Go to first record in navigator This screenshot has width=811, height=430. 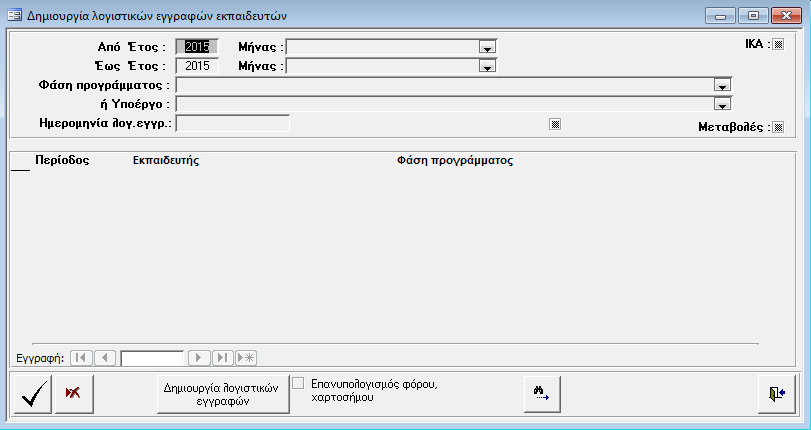(x=82, y=357)
